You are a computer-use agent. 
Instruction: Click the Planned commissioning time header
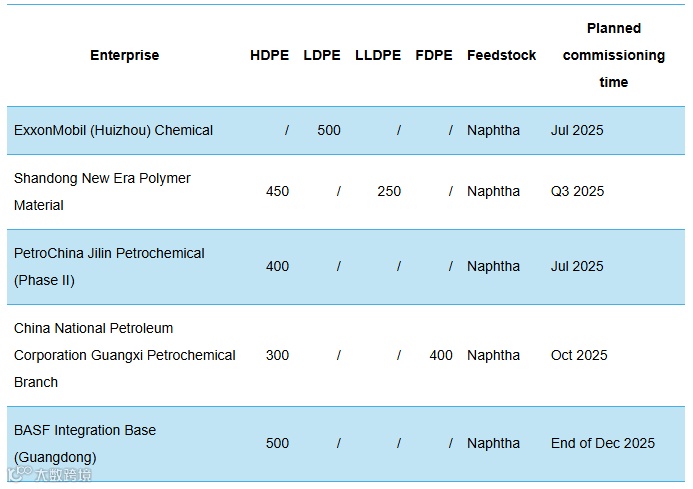click(x=613, y=55)
